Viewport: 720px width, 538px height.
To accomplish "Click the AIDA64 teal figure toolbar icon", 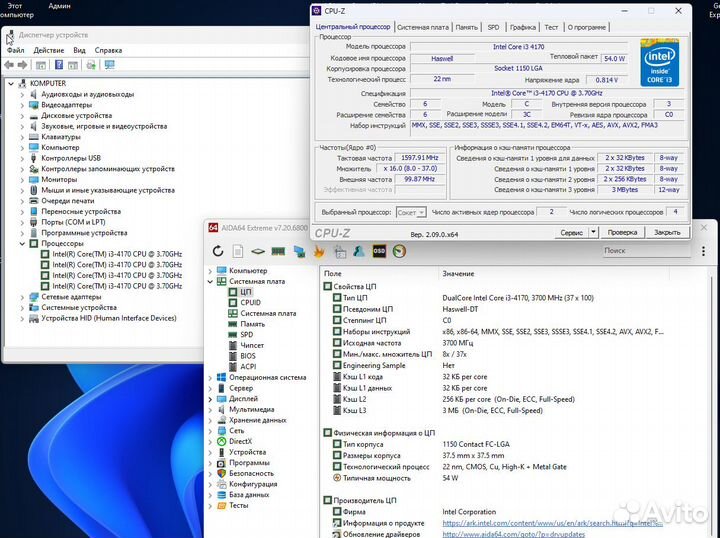I will point(359,251).
